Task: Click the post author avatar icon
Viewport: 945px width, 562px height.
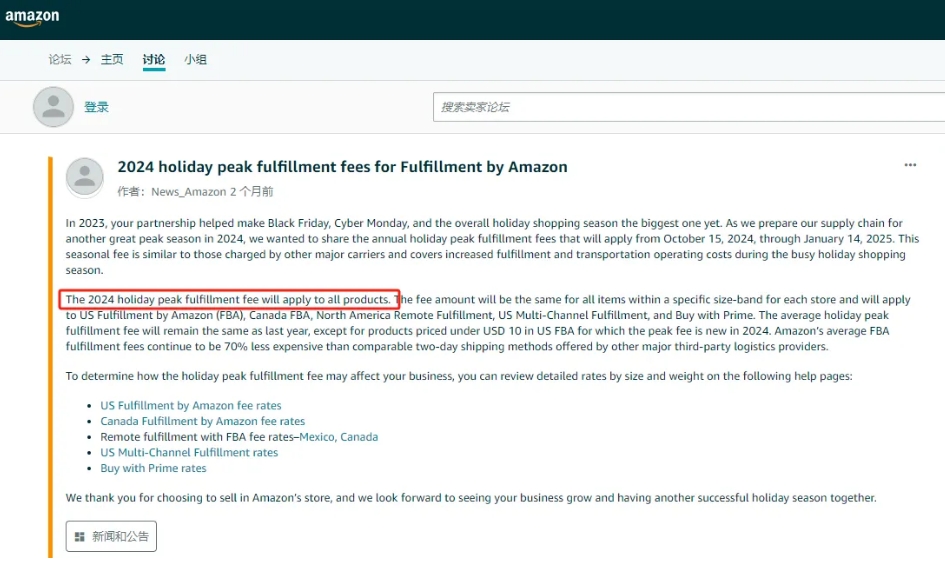Action: (84, 177)
